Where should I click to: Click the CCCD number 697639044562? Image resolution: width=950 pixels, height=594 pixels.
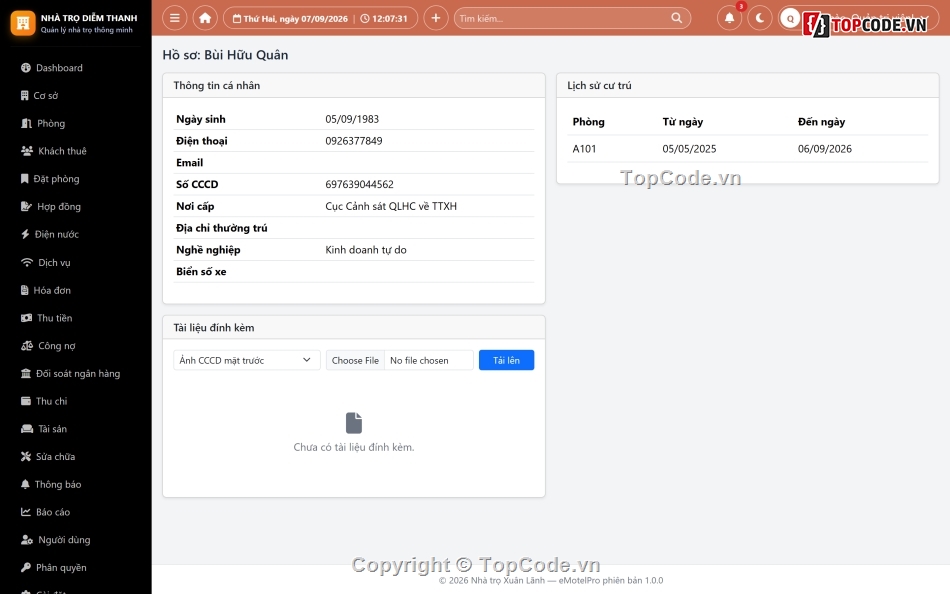(359, 184)
